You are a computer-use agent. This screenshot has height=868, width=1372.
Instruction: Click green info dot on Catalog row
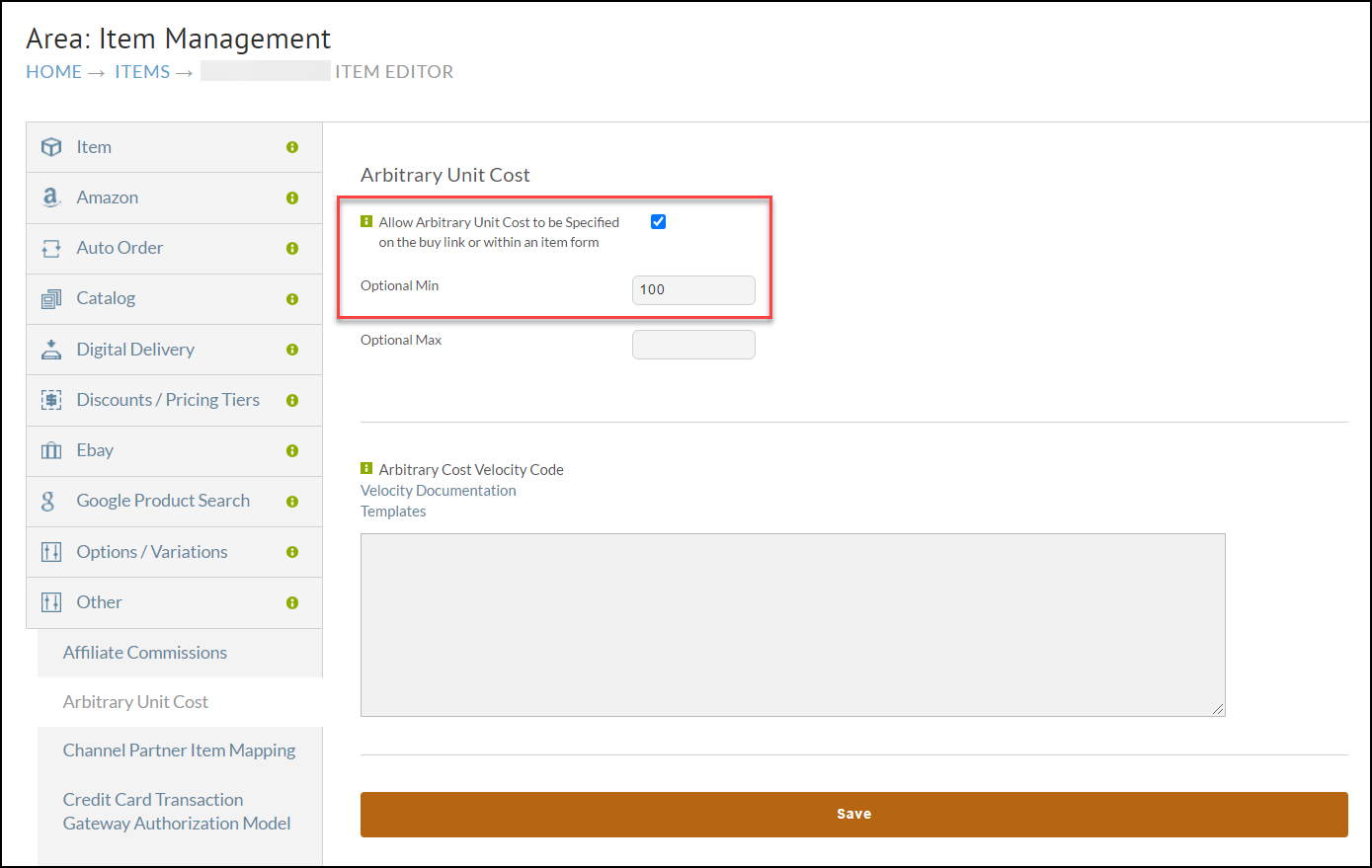pos(292,299)
